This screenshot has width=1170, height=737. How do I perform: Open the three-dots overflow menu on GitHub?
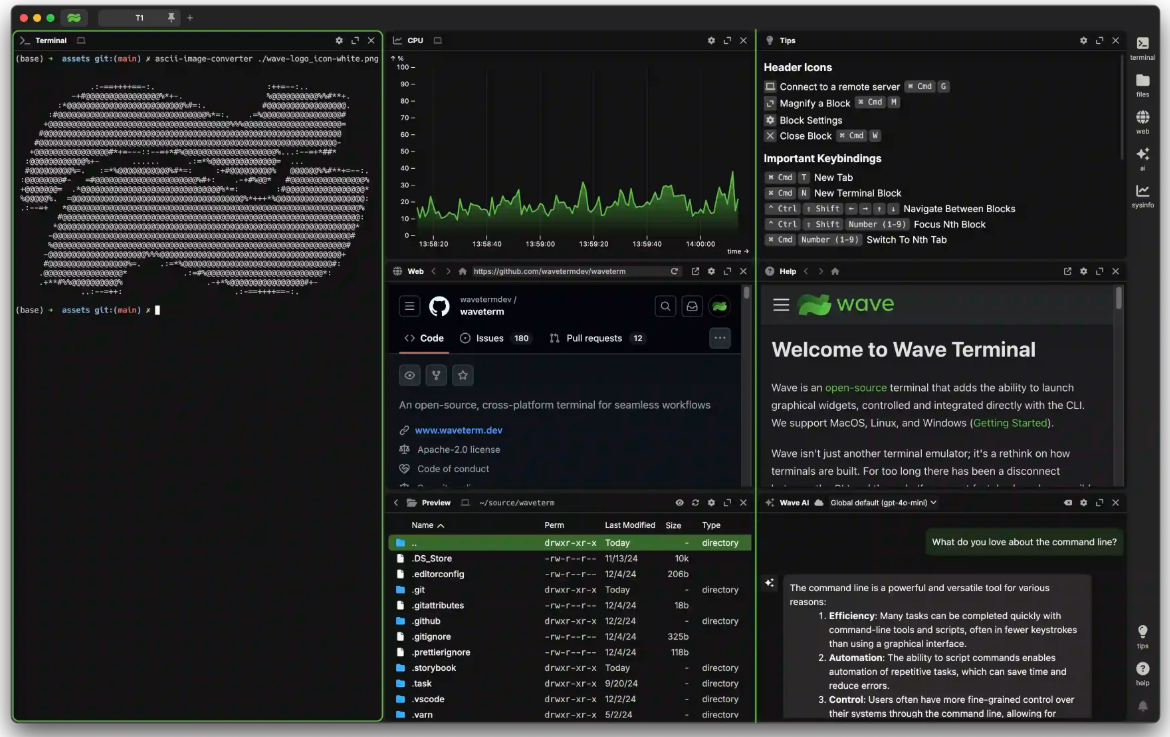click(719, 338)
